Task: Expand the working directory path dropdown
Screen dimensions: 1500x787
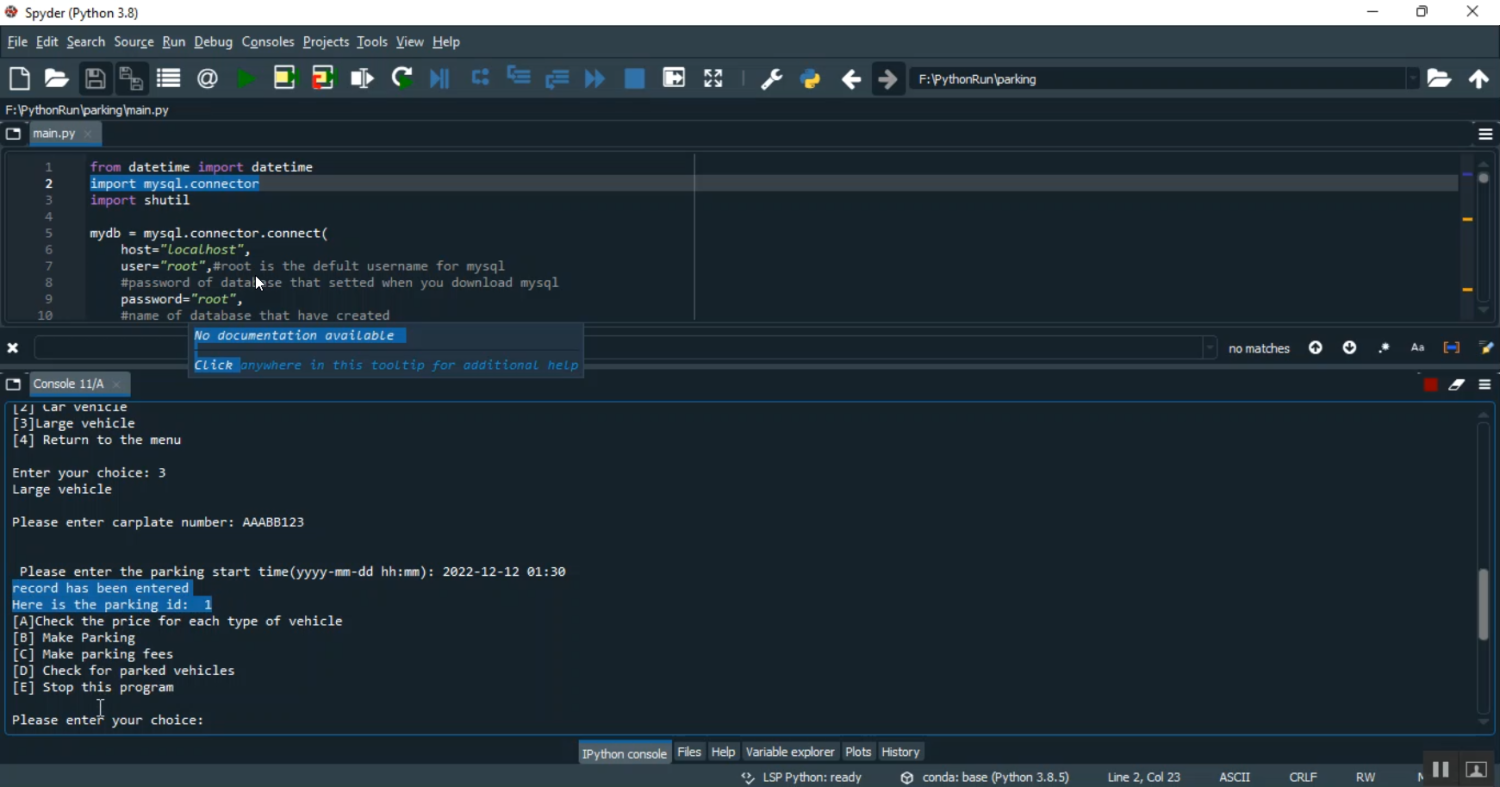Action: [x=1412, y=79]
